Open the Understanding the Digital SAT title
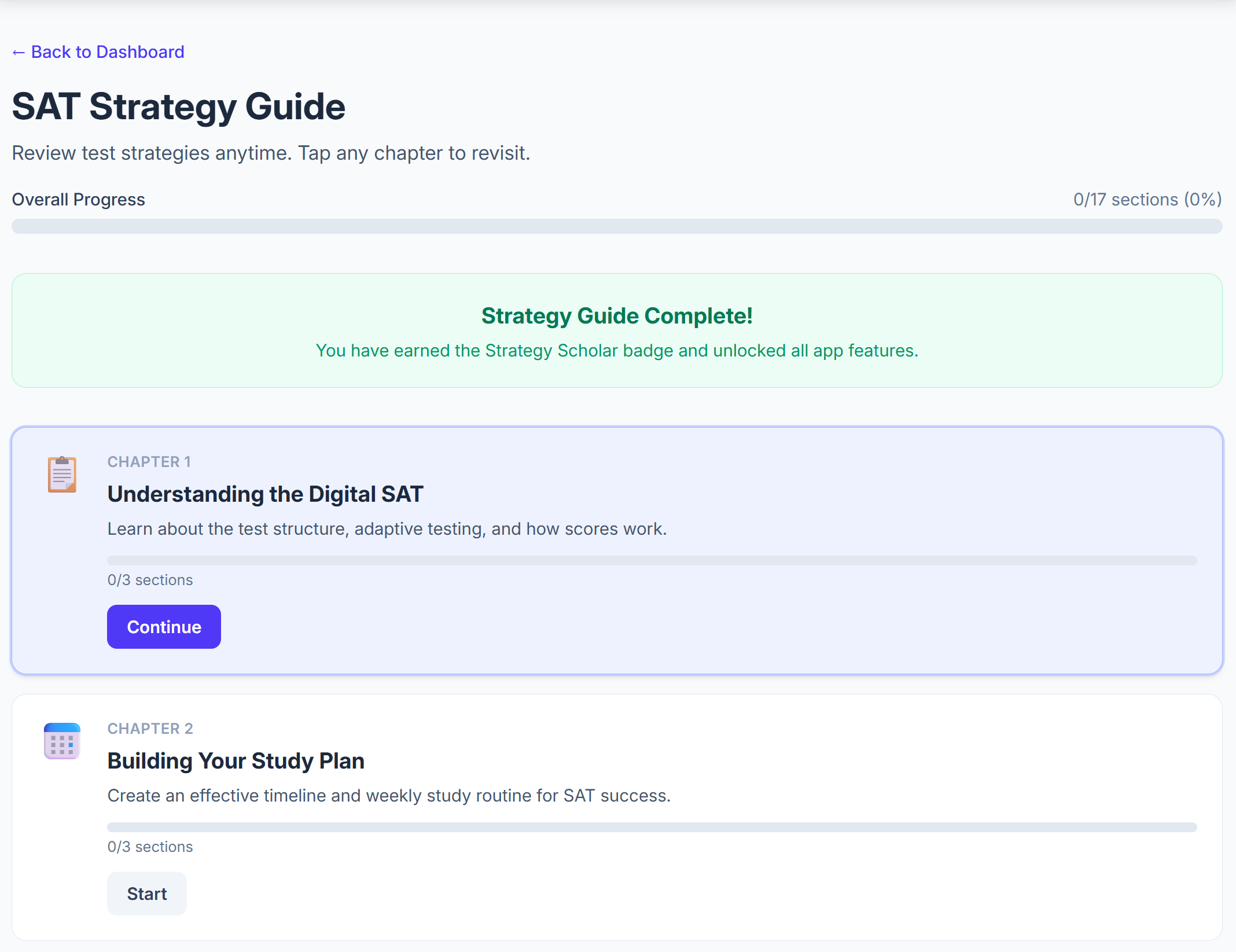The width and height of the screenshot is (1236, 952). tap(266, 494)
